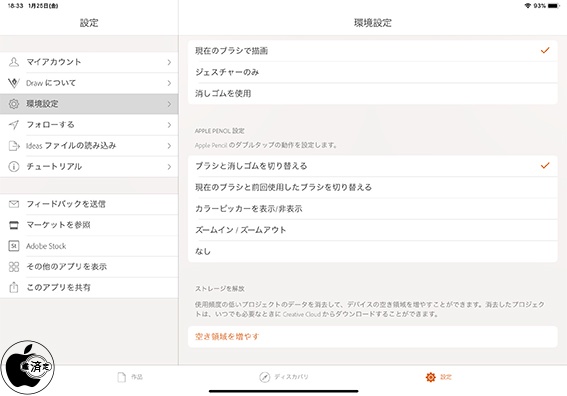Image resolution: width=567 pixels, height=396 pixels.
Task: Expand チュートリアル row chevron
Action: (x=169, y=167)
